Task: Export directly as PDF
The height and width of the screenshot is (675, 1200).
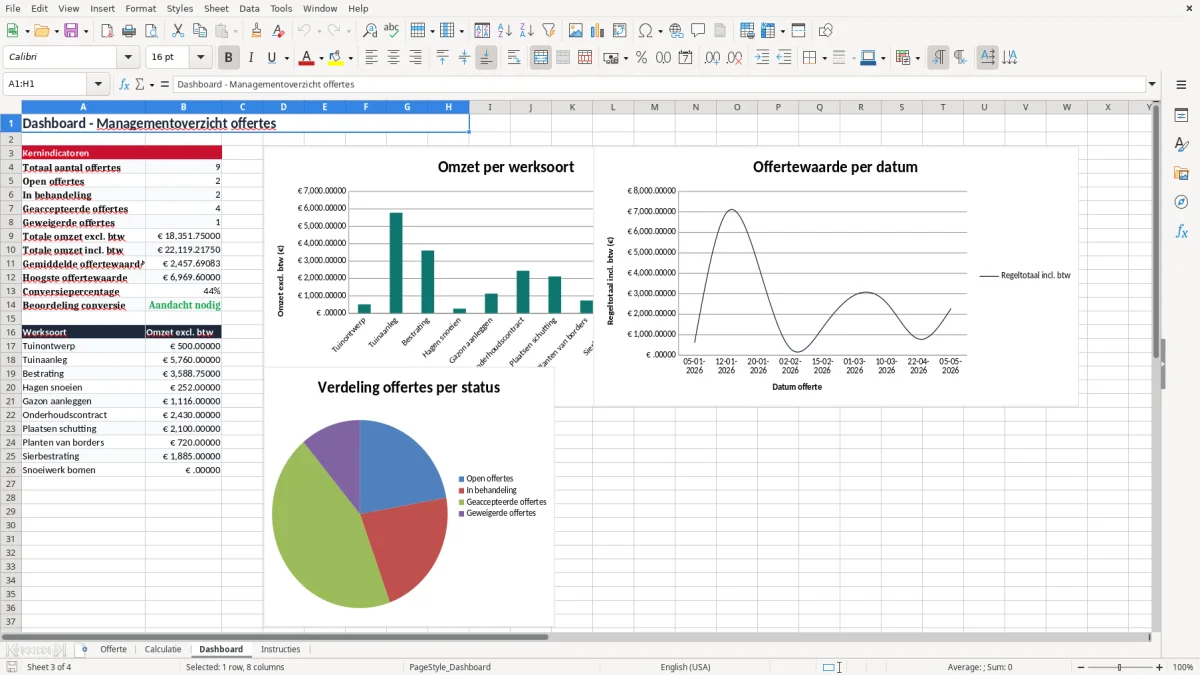Action: pyautogui.click(x=107, y=31)
